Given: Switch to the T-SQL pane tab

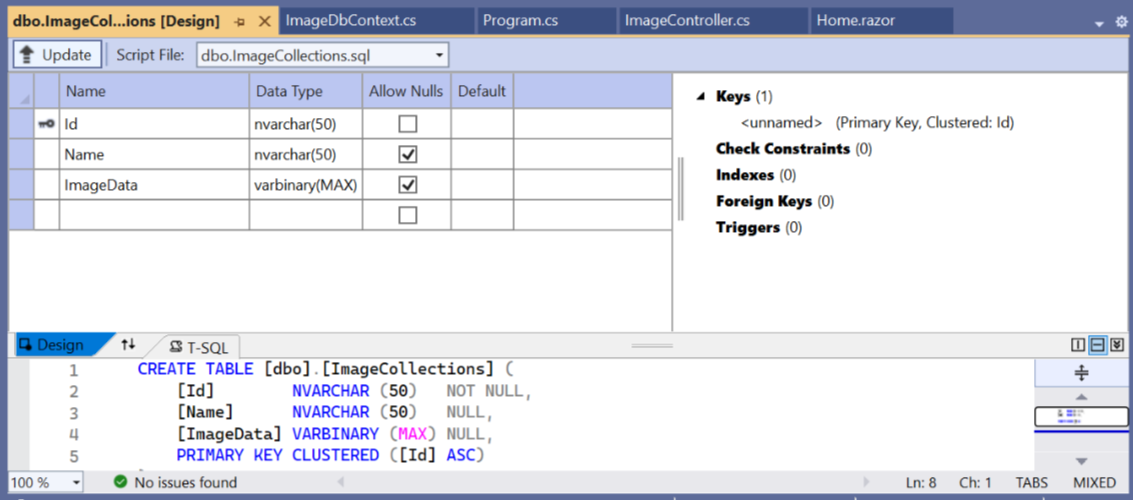Looking at the screenshot, I should tap(199, 345).
